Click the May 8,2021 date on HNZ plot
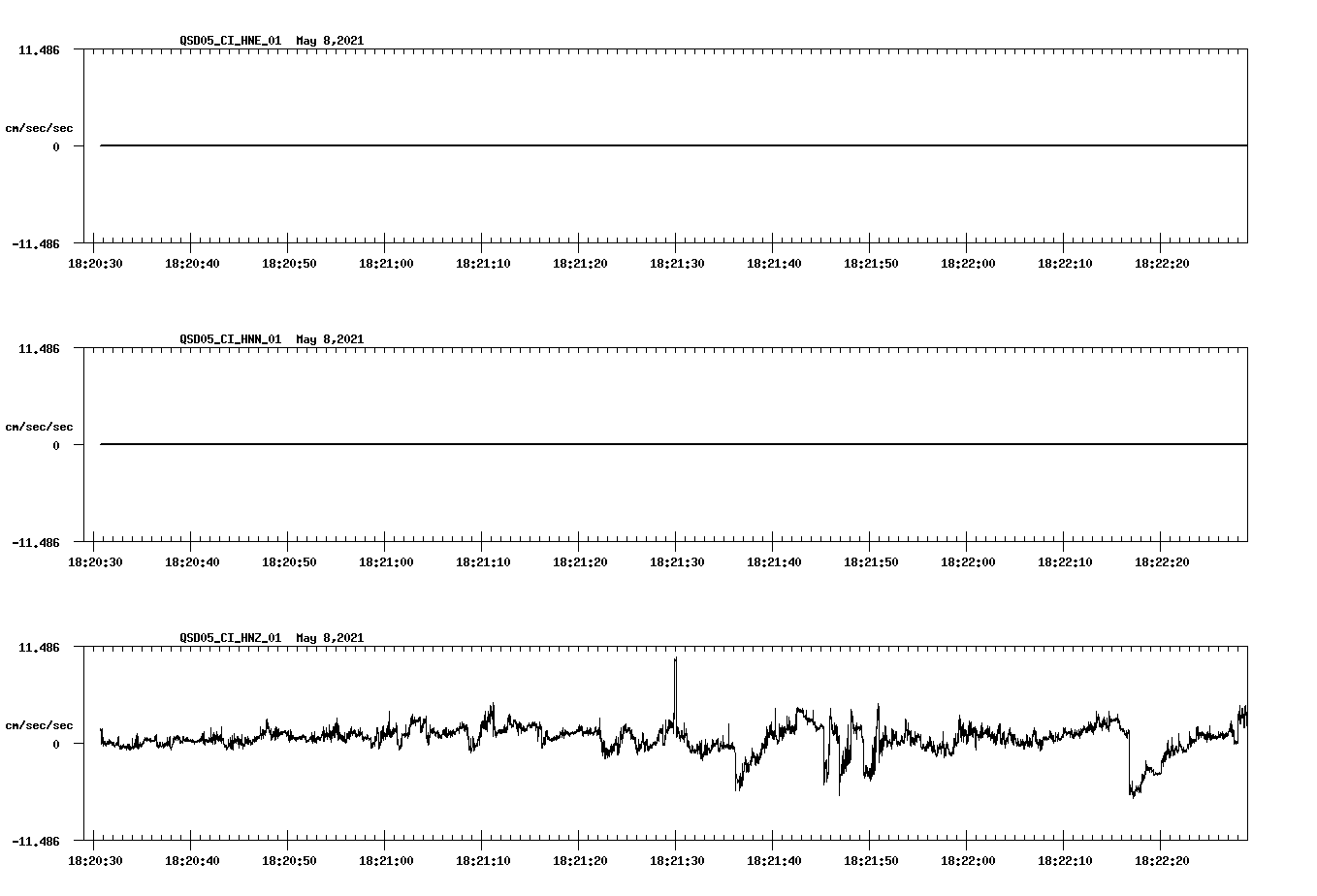 click(331, 638)
